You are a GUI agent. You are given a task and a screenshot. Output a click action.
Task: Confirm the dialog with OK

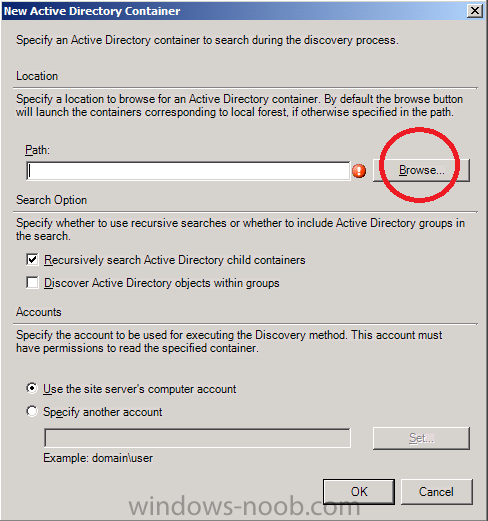click(359, 492)
